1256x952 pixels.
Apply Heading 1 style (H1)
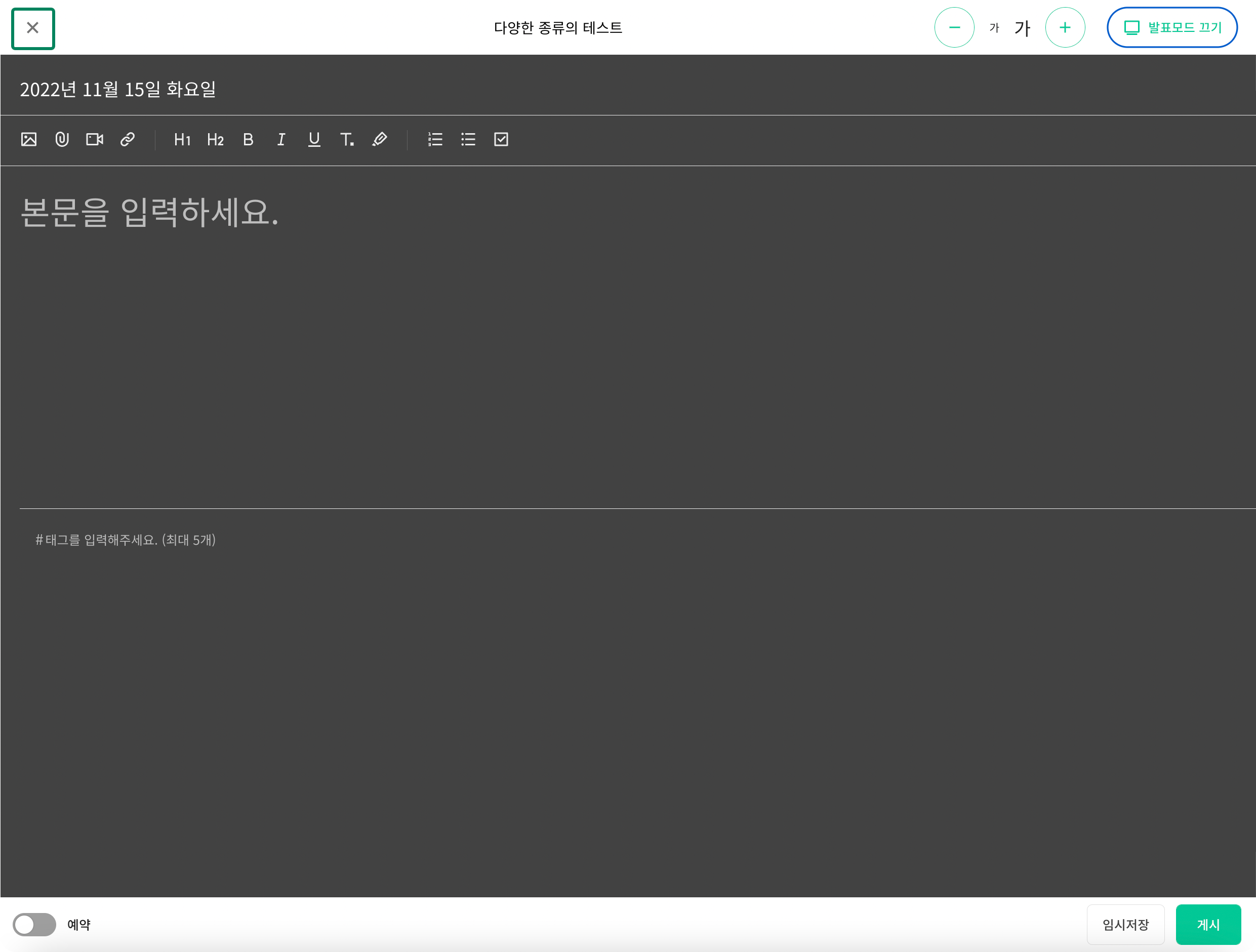(x=182, y=140)
